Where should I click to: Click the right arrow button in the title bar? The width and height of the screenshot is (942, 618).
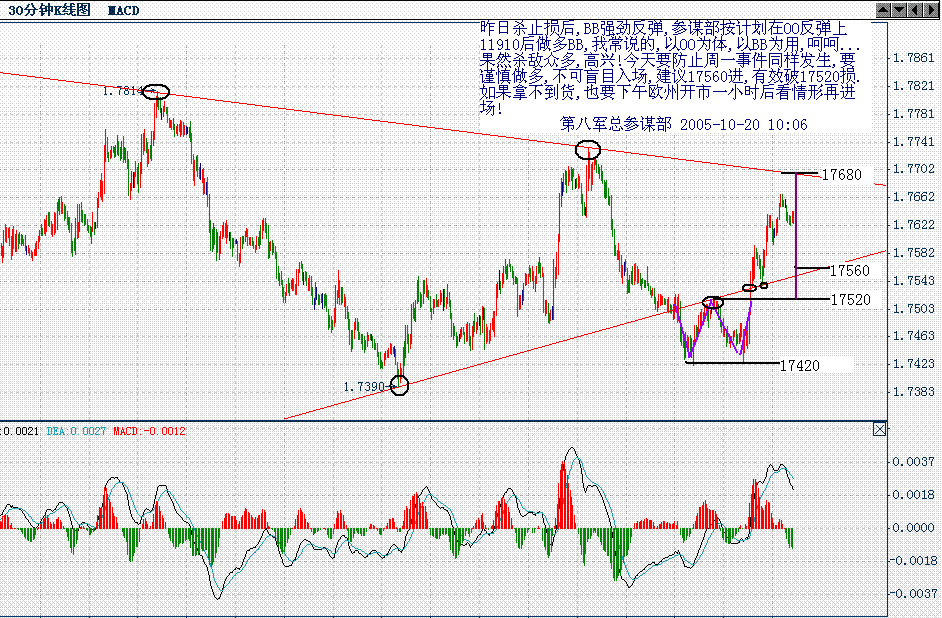930,10
